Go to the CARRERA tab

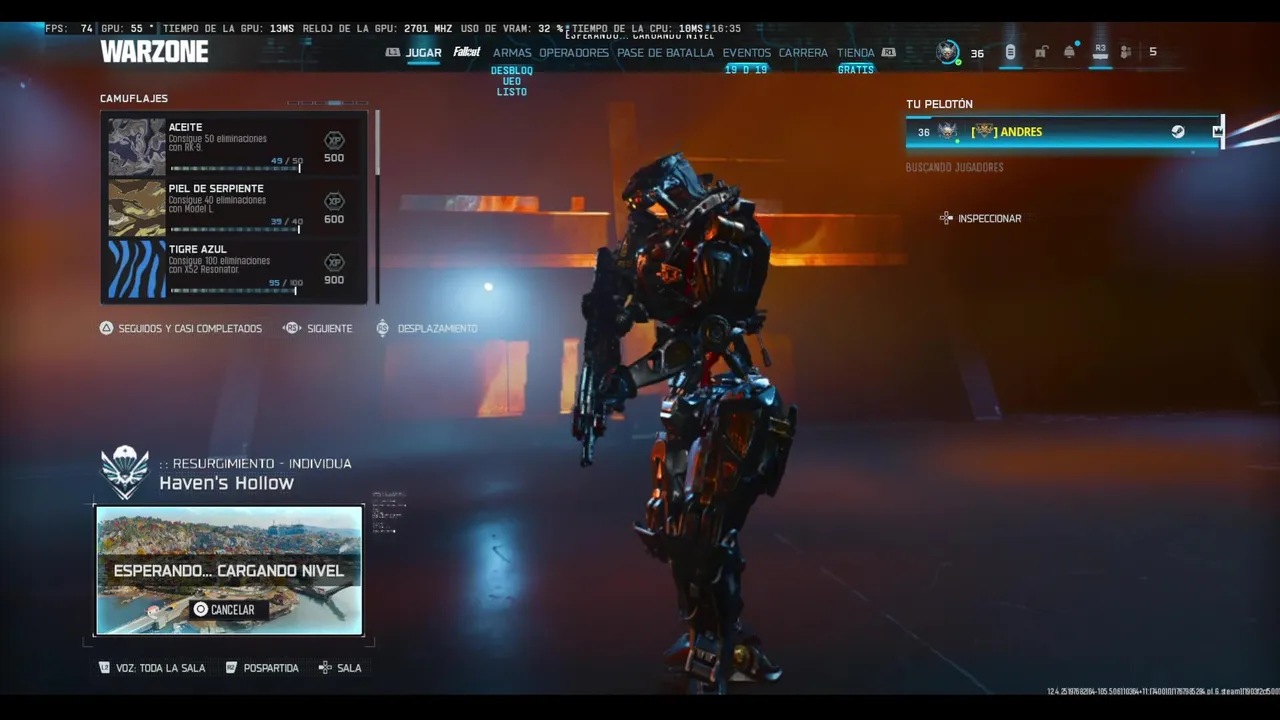803,53
